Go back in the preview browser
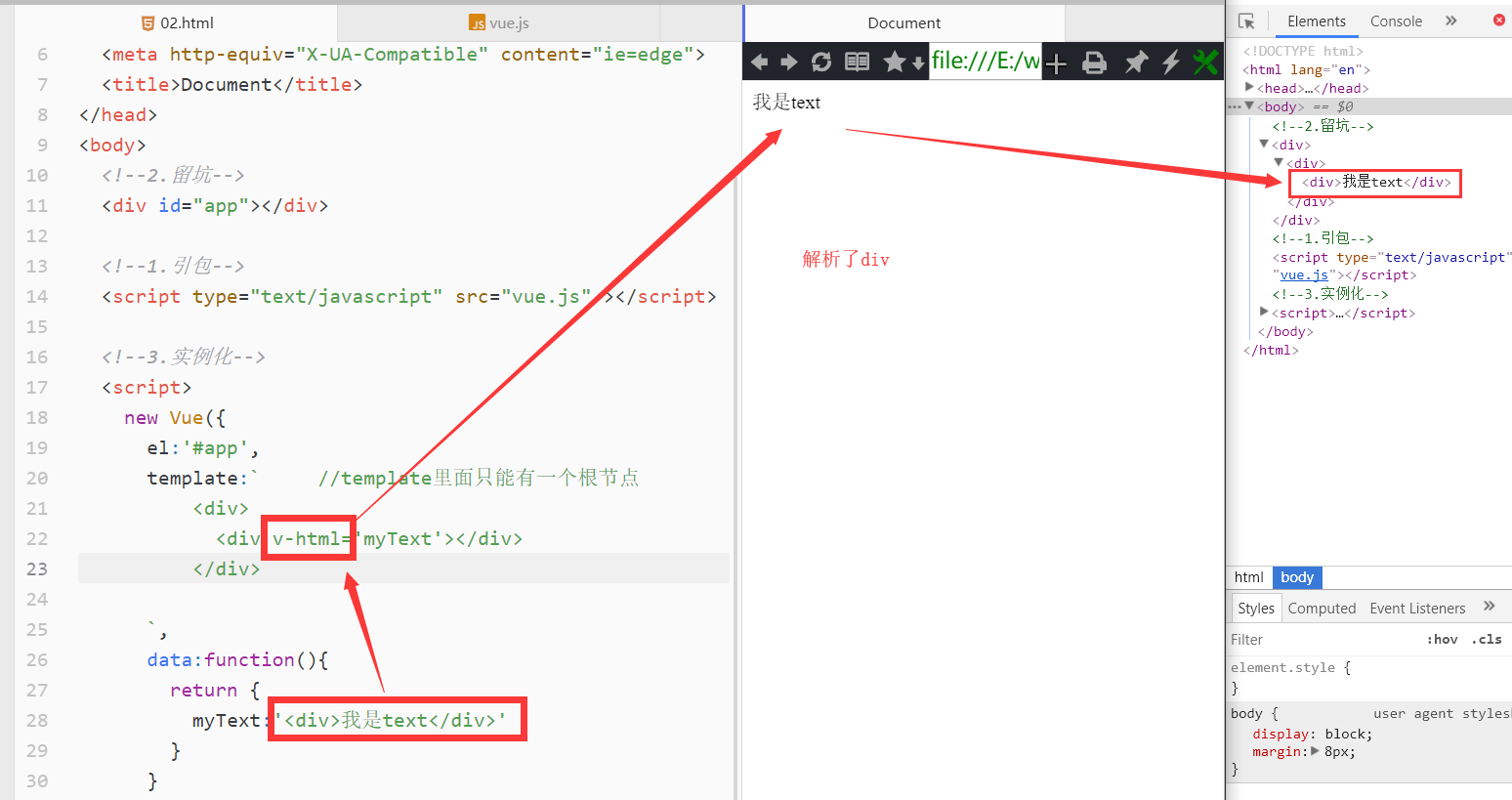Image resolution: width=1512 pixels, height=800 pixels. click(x=759, y=63)
